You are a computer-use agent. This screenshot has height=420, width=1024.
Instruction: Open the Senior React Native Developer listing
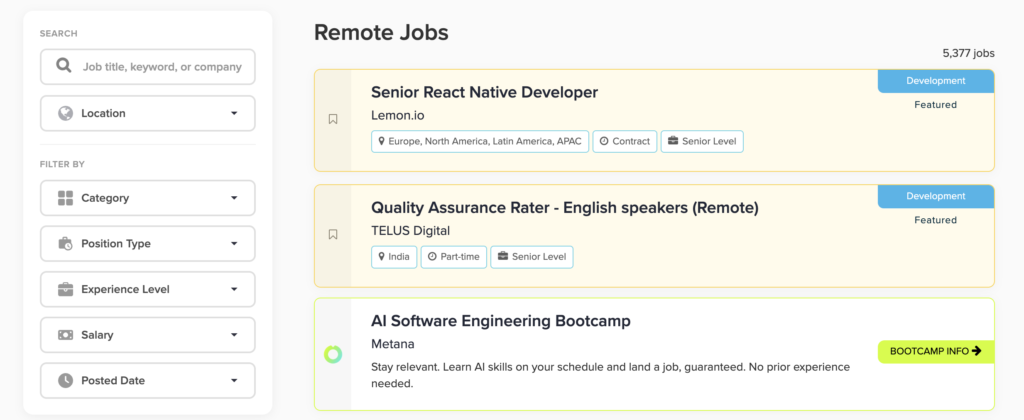(485, 93)
